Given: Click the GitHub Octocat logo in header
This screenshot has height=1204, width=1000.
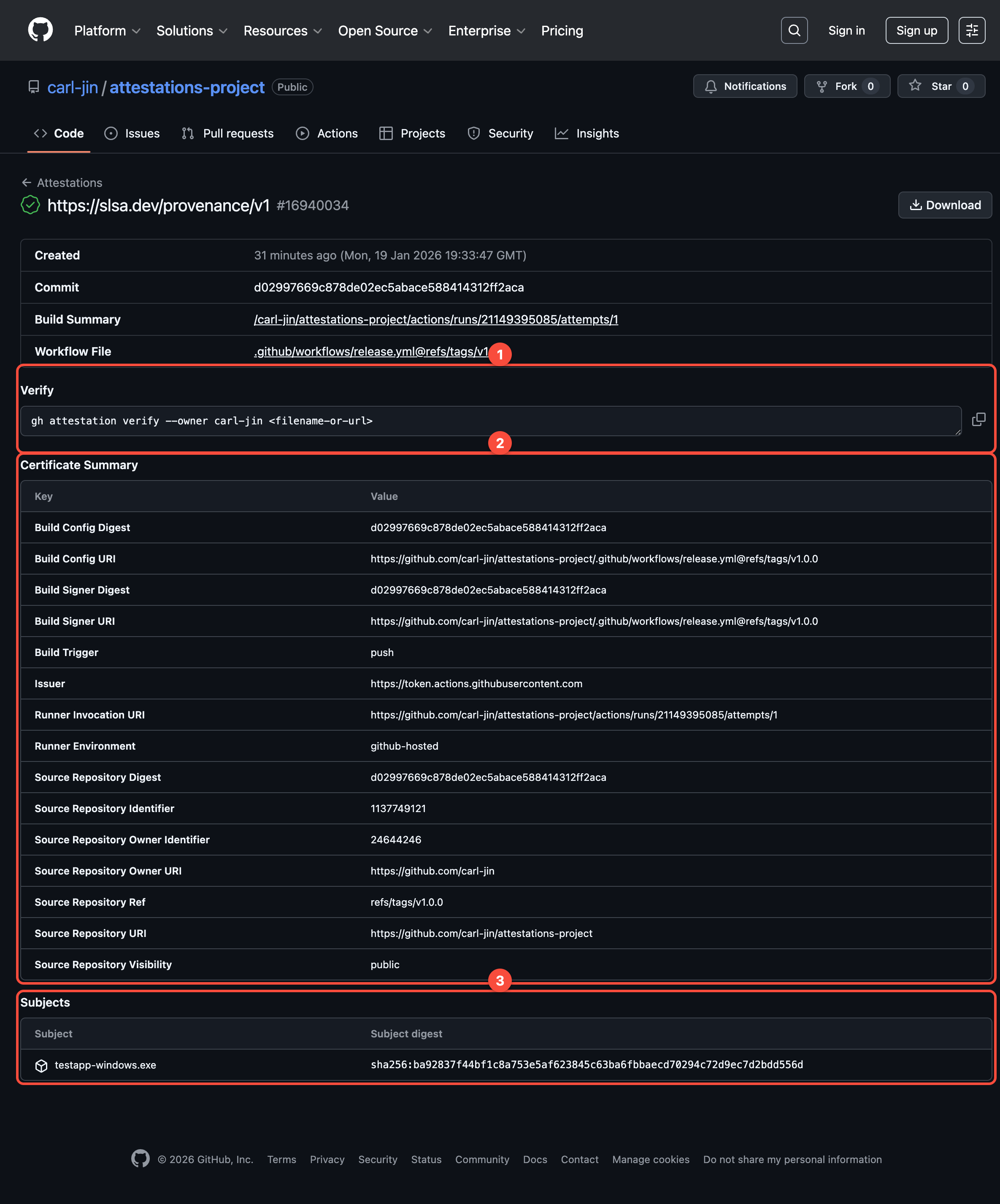Looking at the screenshot, I should pos(40,30).
